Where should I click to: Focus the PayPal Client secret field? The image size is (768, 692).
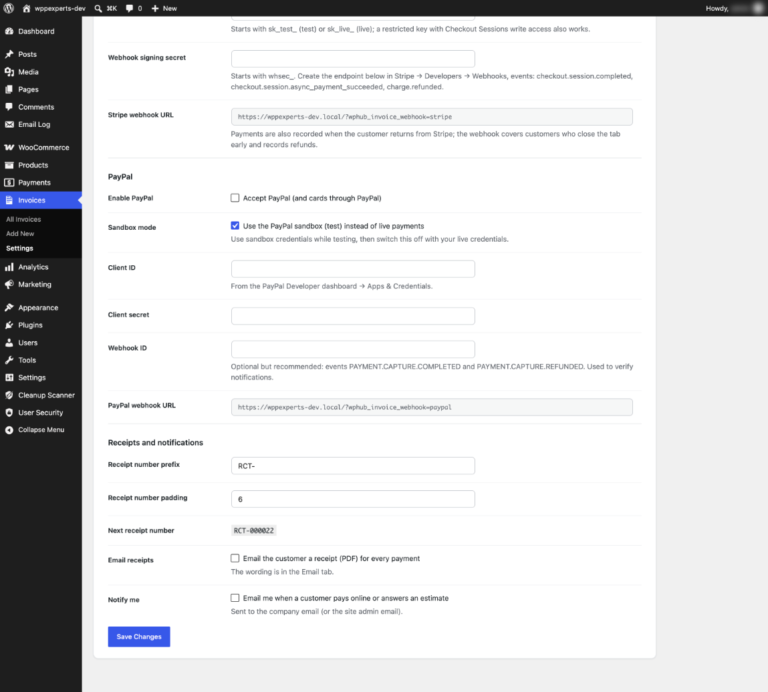(x=353, y=316)
